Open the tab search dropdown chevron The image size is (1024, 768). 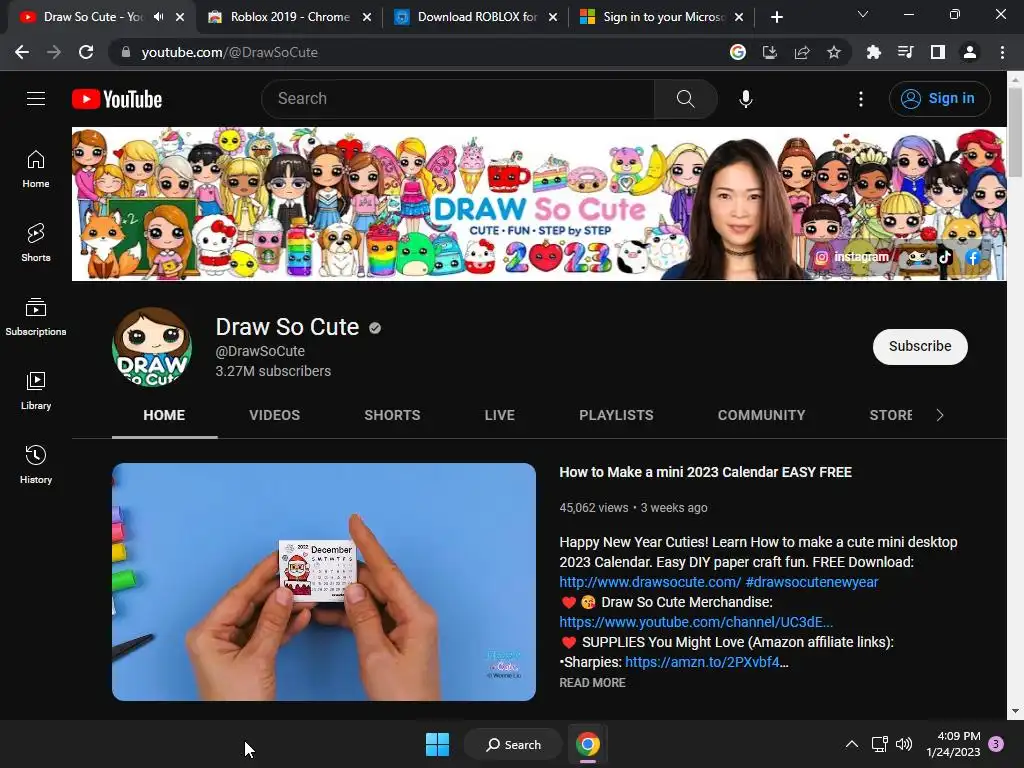[863, 14]
